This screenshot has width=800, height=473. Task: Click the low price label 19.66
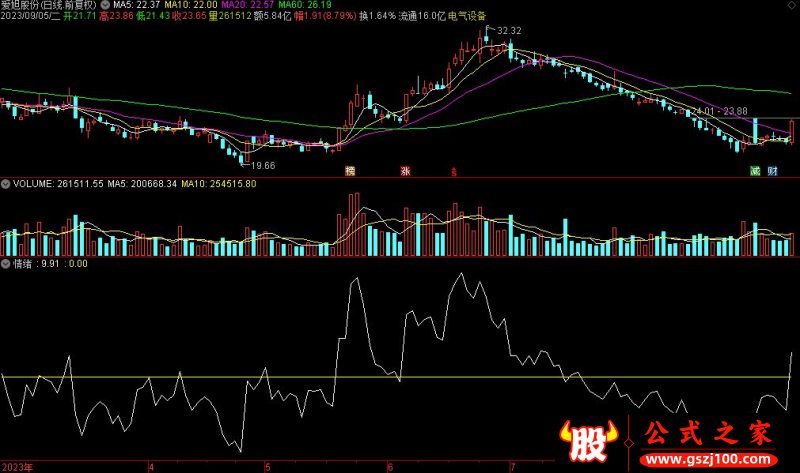point(263,165)
